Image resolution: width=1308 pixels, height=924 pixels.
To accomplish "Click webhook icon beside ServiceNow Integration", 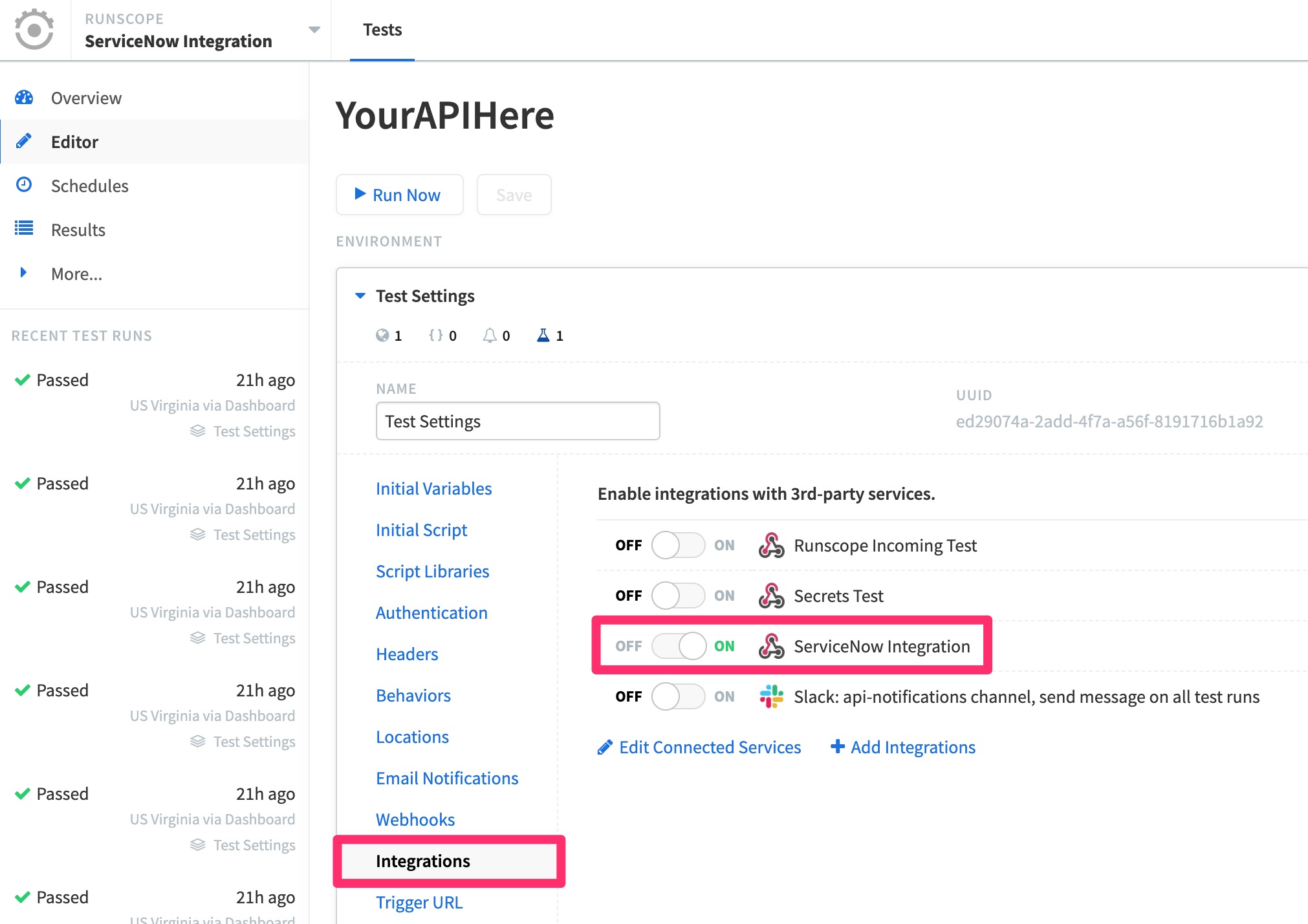I will (x=771, y=646).
